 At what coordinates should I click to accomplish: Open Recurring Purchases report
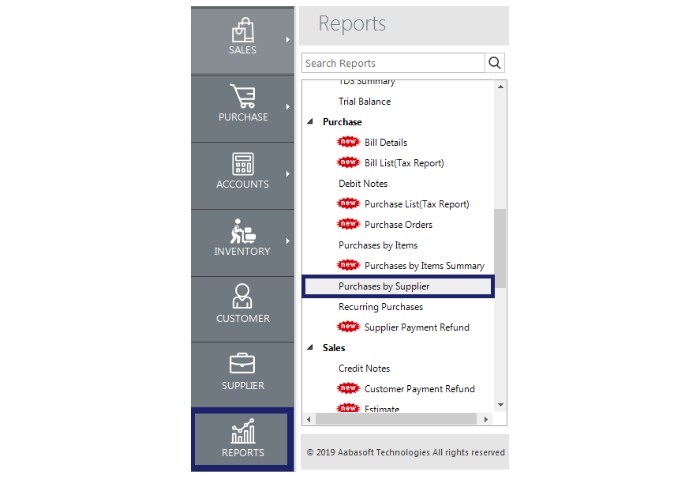(x=380, y=307)
